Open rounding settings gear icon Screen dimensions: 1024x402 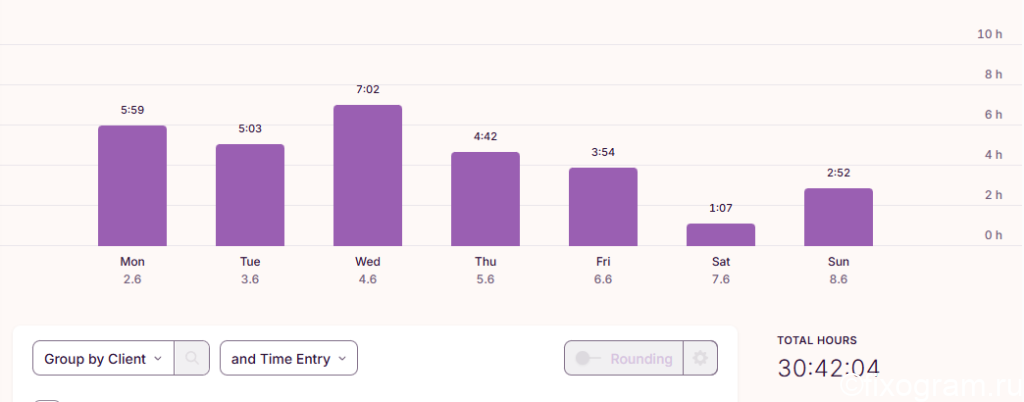click(700, 358)
